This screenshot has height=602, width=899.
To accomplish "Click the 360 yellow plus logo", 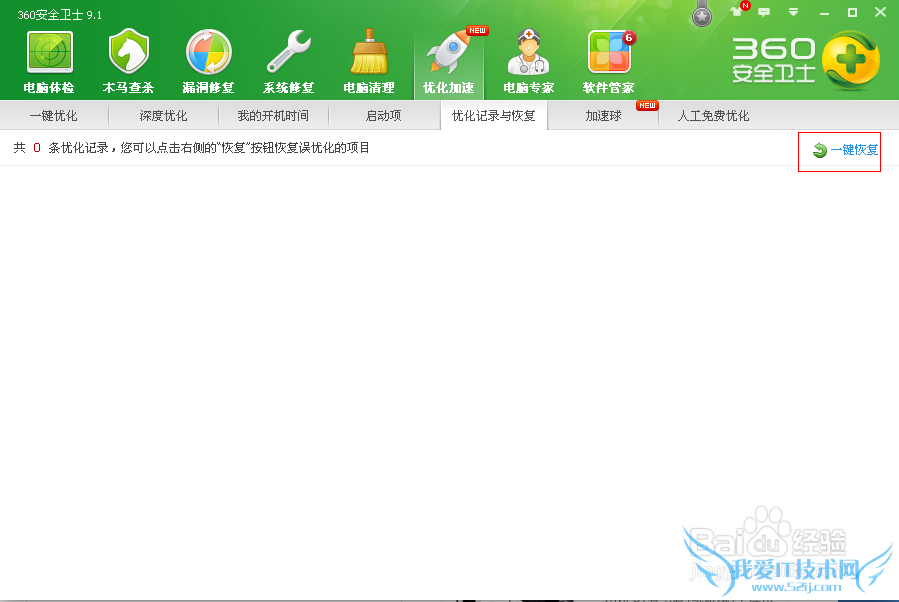I will coord(851,60).
